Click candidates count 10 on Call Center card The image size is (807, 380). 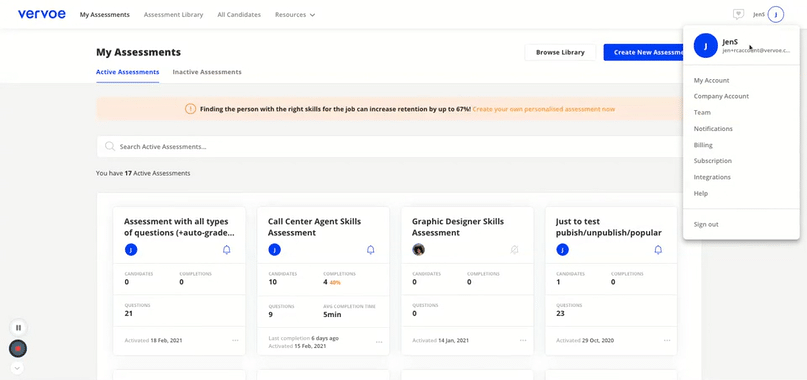[273, 282]
